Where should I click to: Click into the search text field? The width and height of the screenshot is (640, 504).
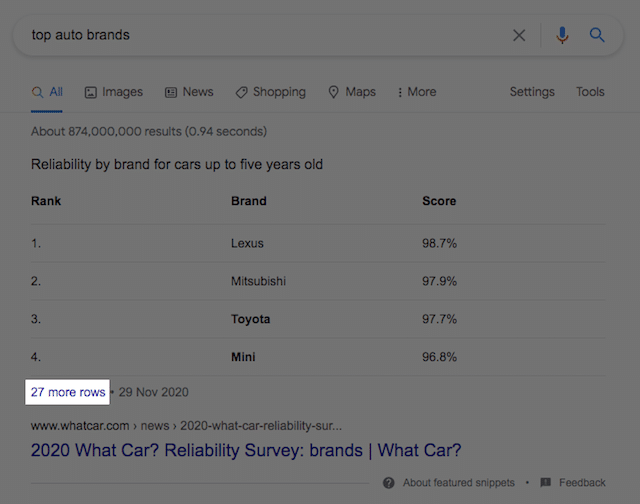260,36
